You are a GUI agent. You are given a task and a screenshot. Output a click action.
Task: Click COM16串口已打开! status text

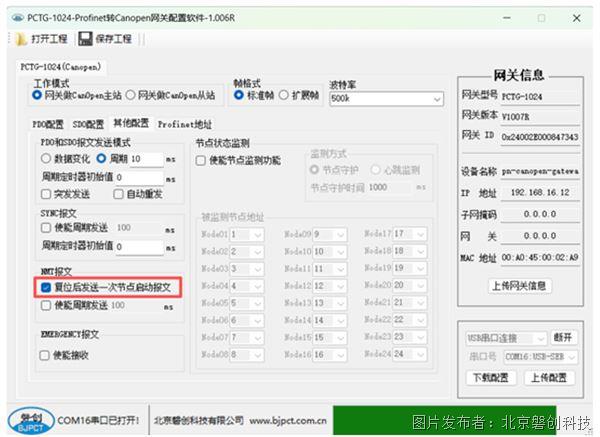98,421
